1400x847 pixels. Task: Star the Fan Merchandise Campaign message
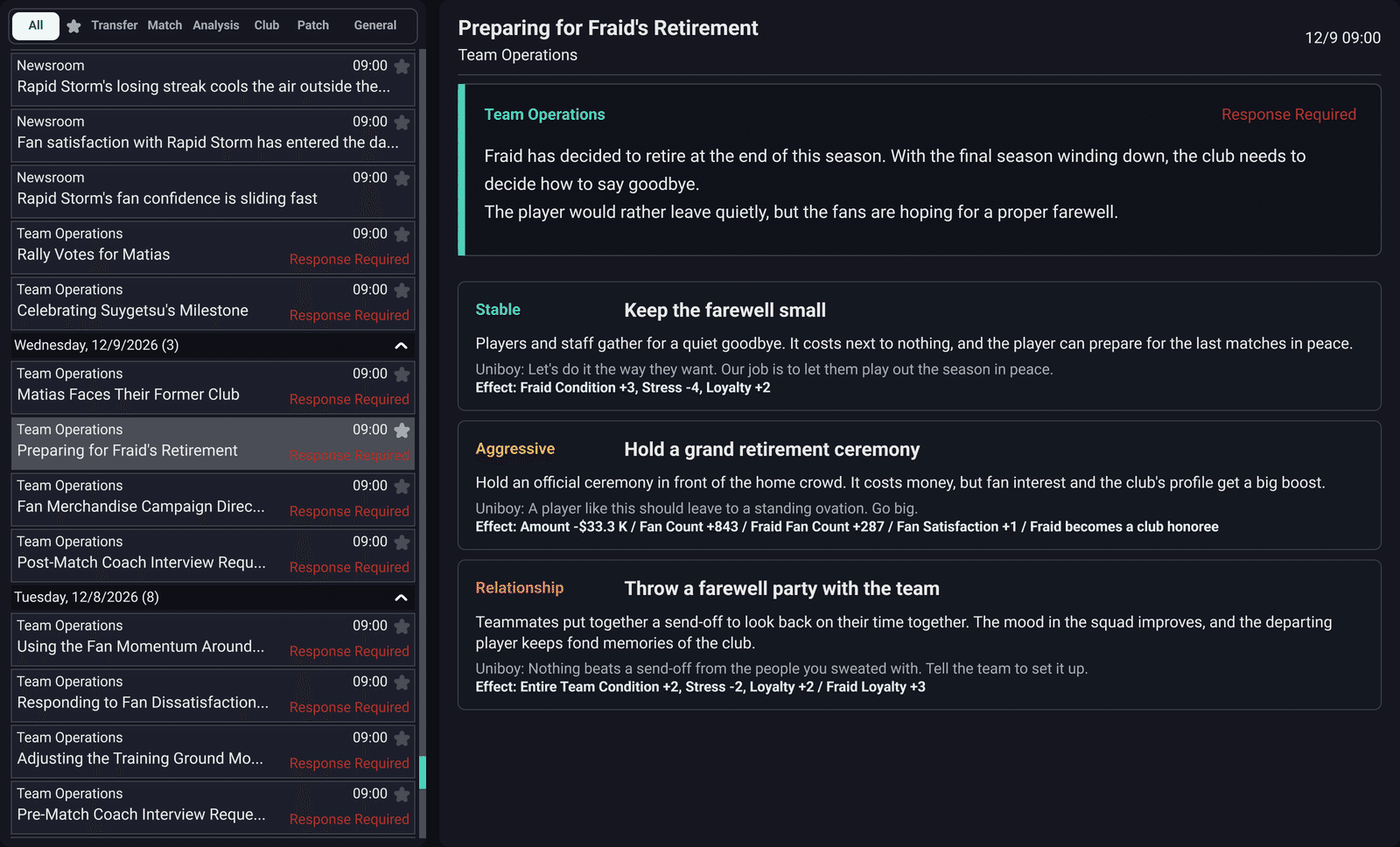[402, 486]
